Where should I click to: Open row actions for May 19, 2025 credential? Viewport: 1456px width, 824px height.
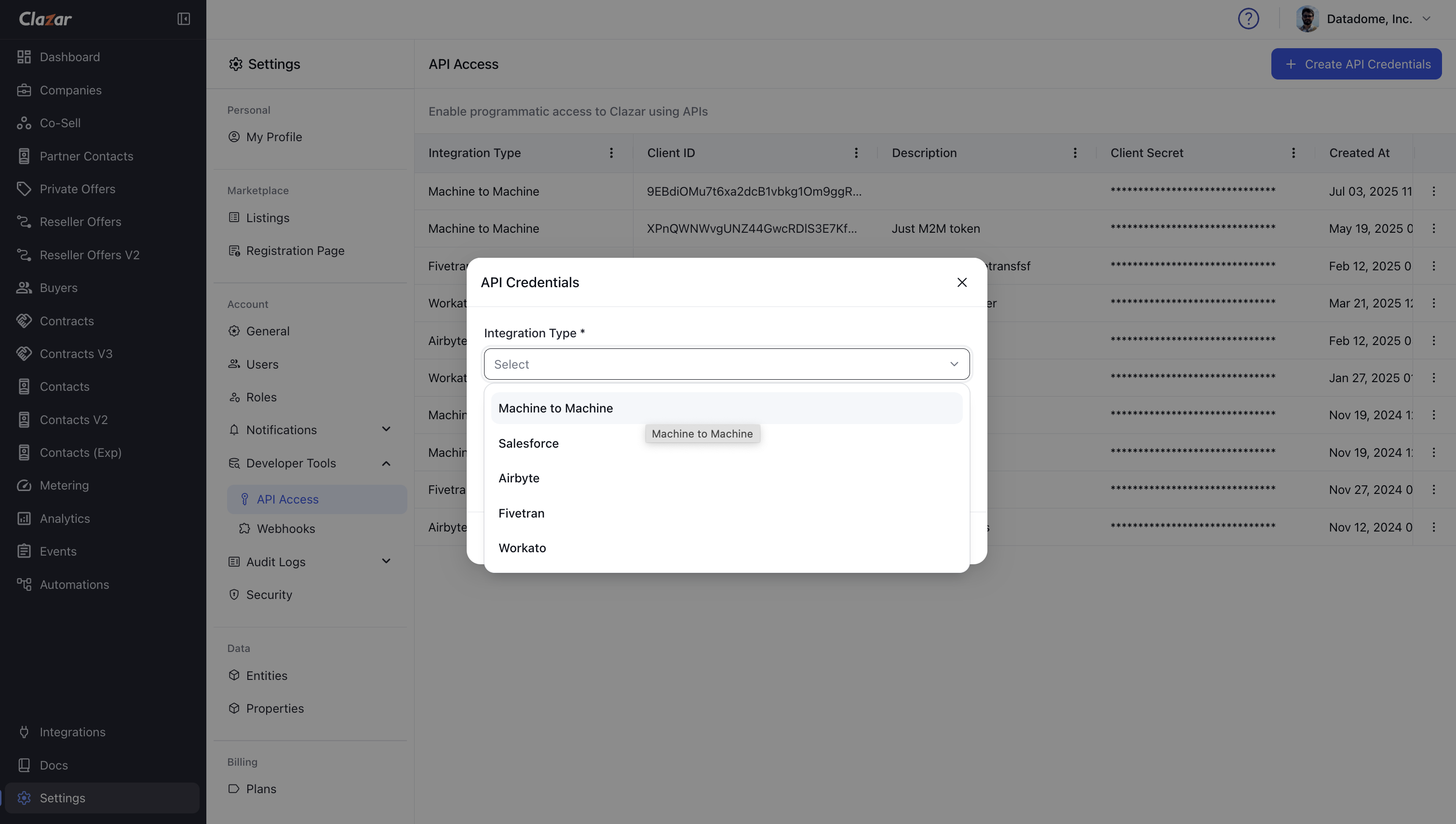pyautogui.click(x=1434, y=228)
